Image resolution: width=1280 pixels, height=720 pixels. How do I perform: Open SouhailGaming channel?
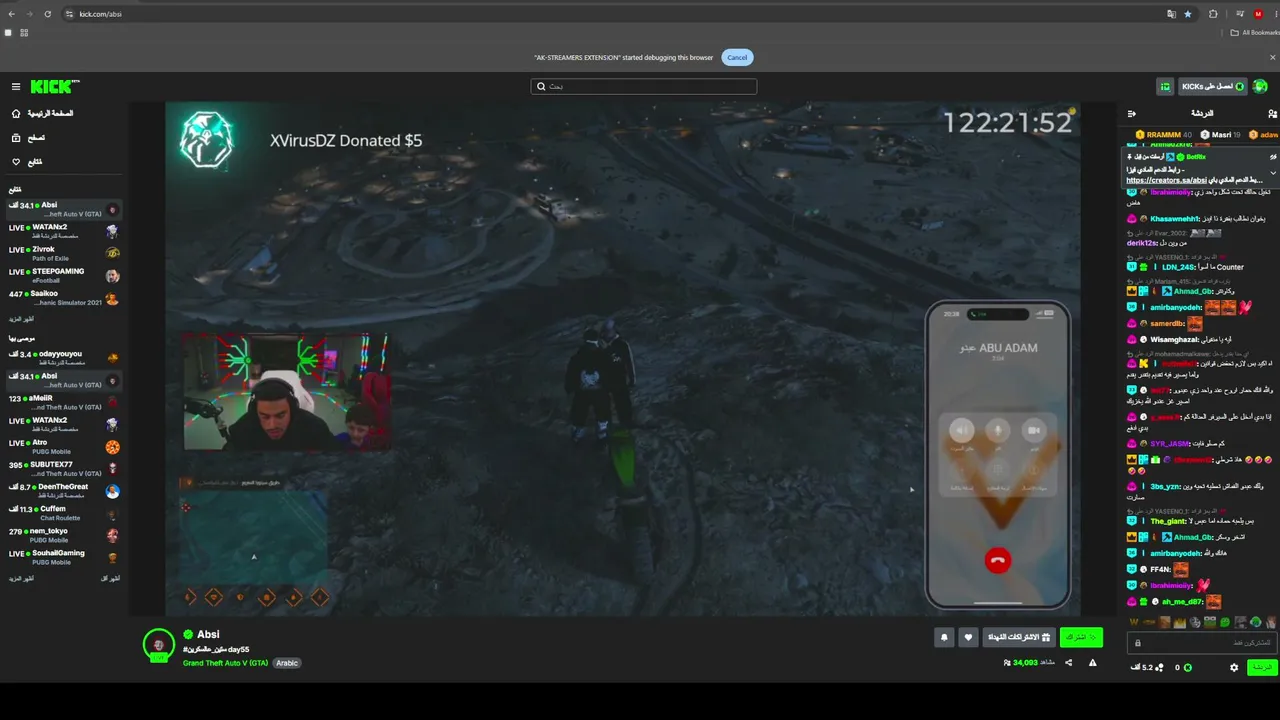(64, 557)
